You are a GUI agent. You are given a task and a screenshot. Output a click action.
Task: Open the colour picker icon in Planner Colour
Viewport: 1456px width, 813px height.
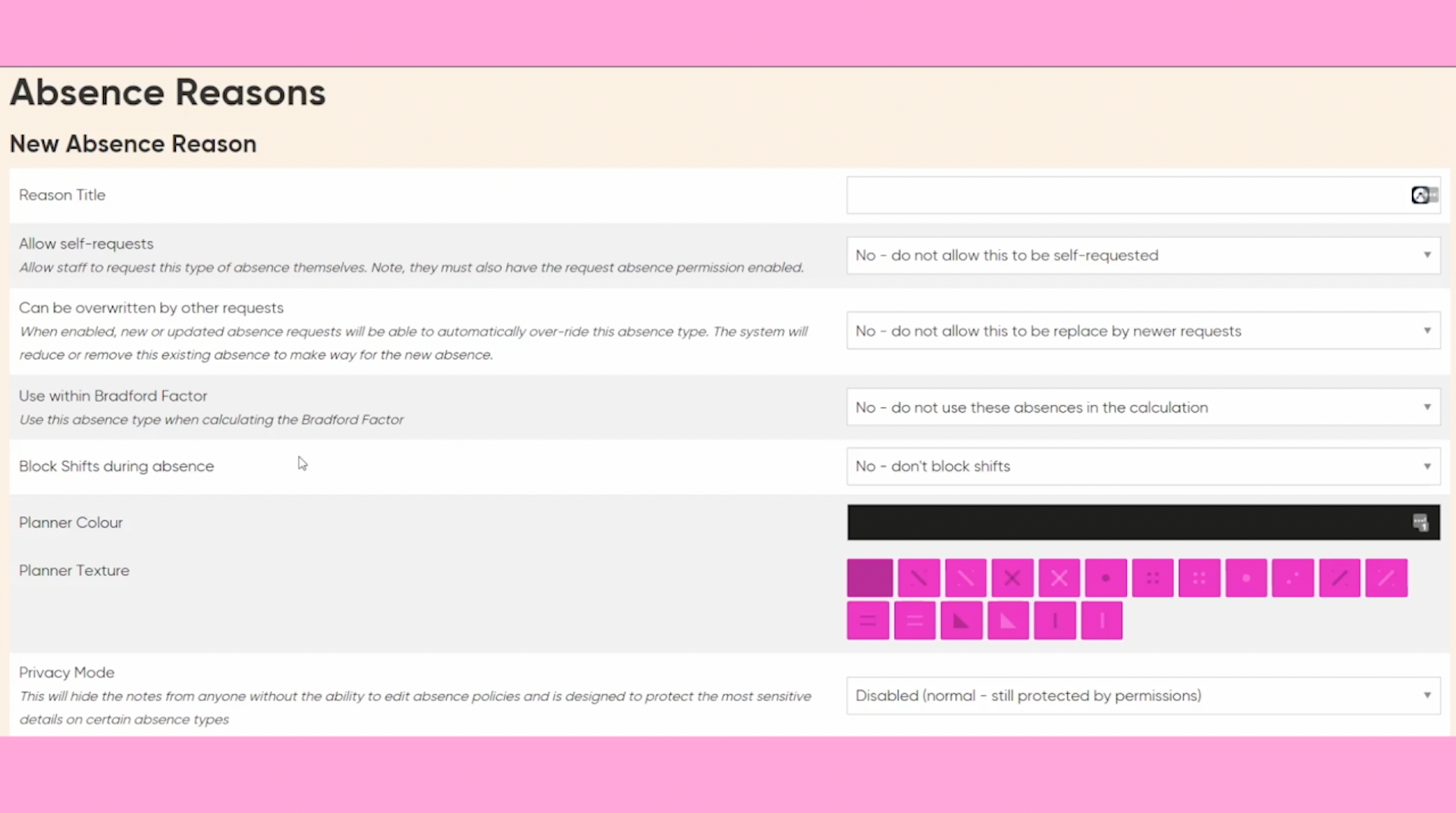[x=1420, y=523]
